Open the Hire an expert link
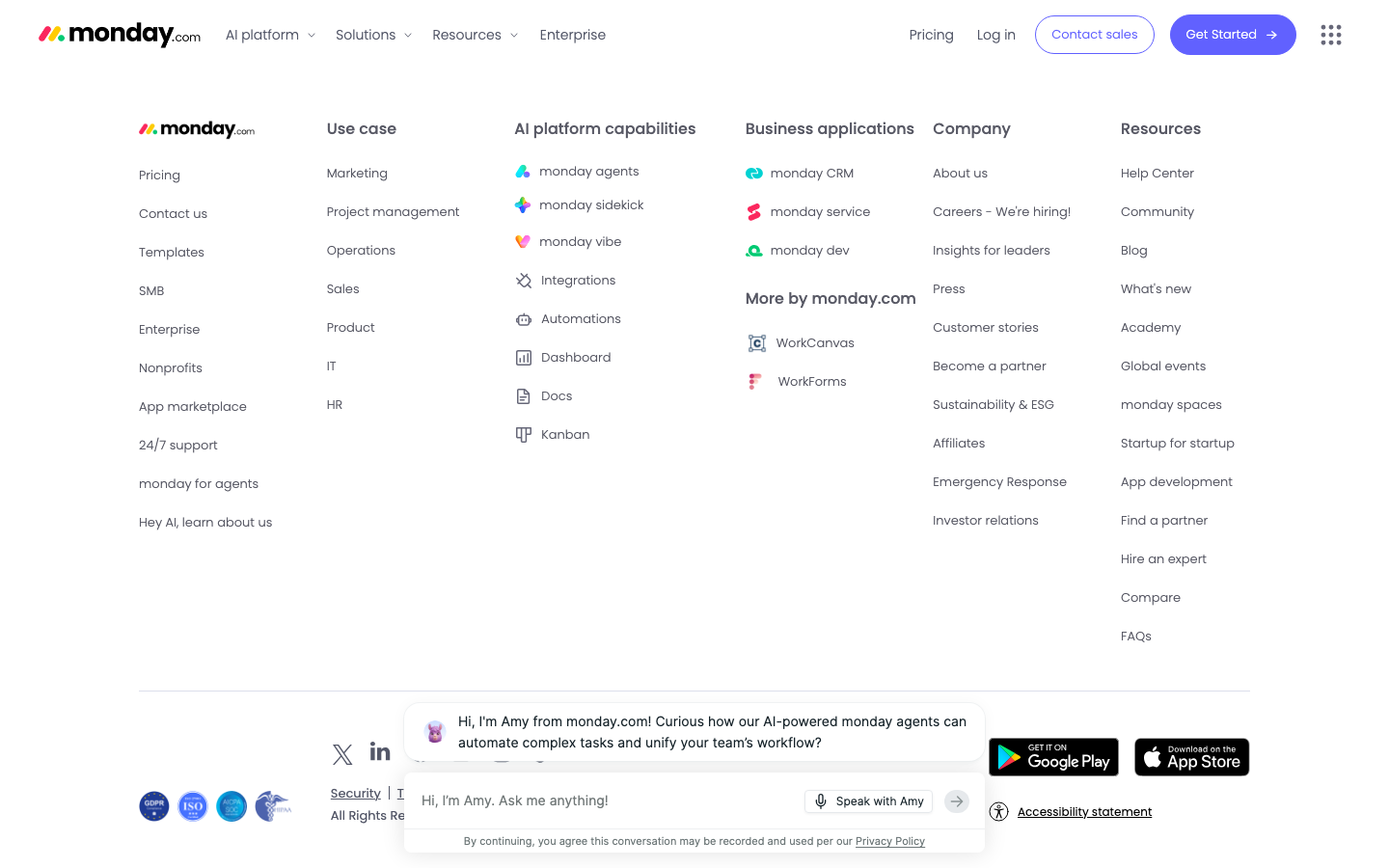Screen dimensions: 1389x868 [x=1163, y=559]
